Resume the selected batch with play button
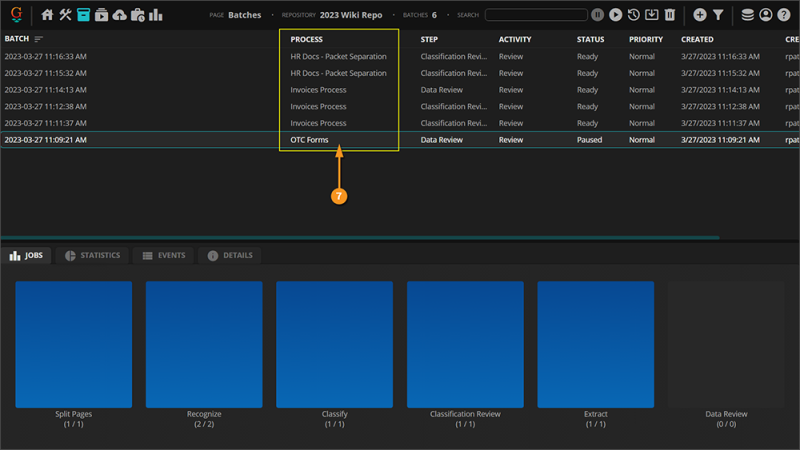 615,15
